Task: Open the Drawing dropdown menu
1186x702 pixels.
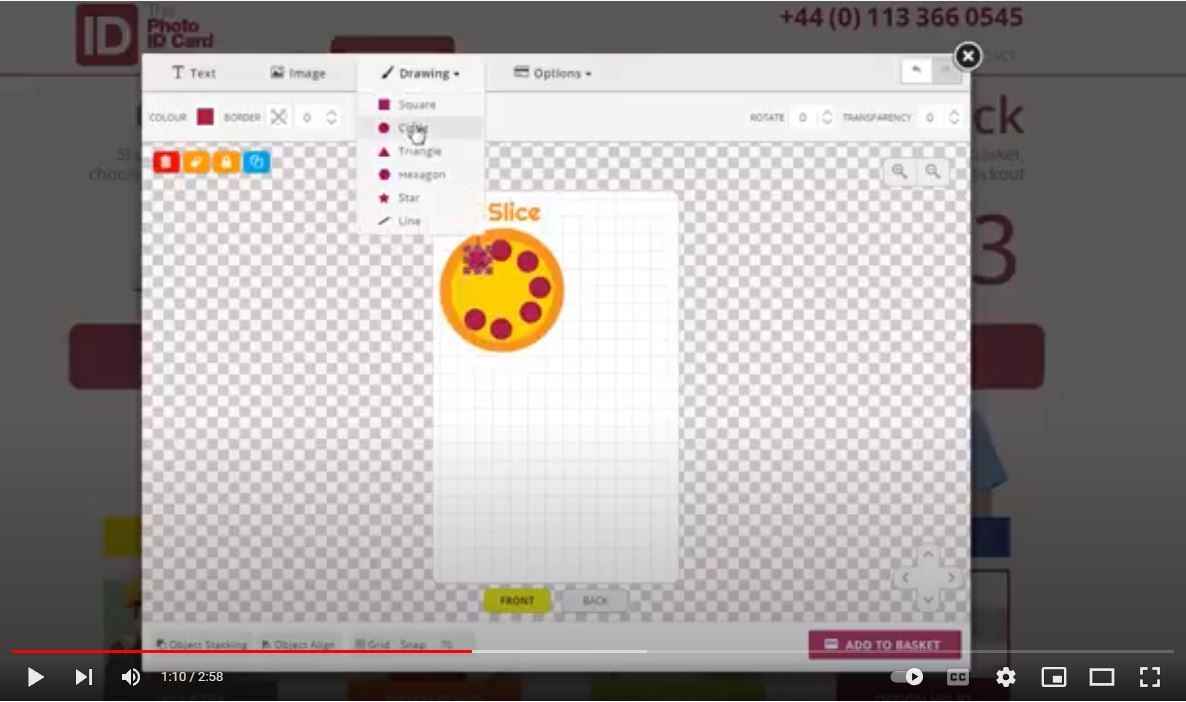Action: [x=420, y=72]
